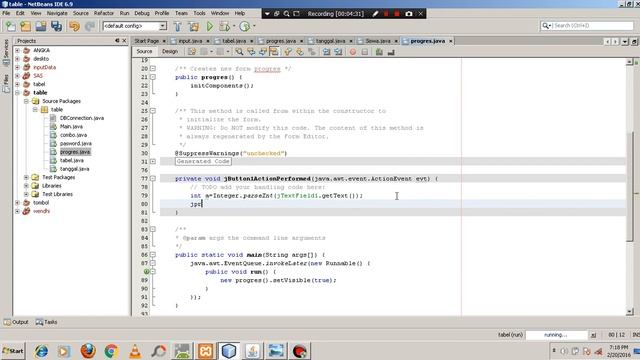Open Firefox from the taskbar
Image resolution: width=640 pixels, height=360 pixels.
(88, 351)
